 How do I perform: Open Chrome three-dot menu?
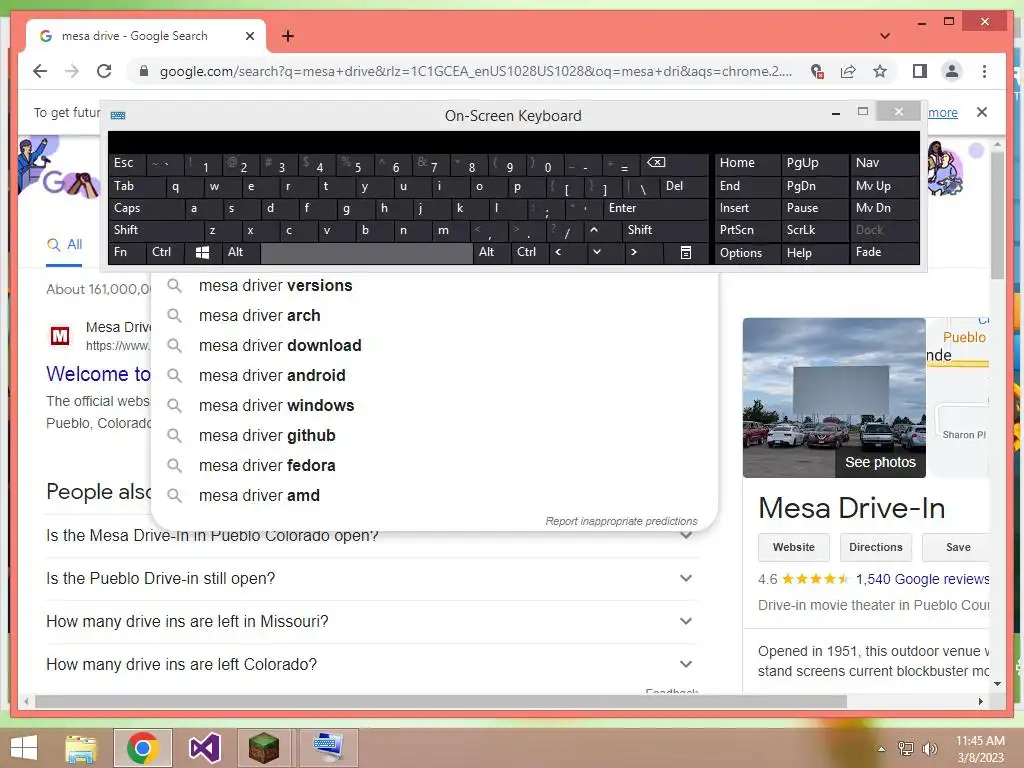pos(984,71)
